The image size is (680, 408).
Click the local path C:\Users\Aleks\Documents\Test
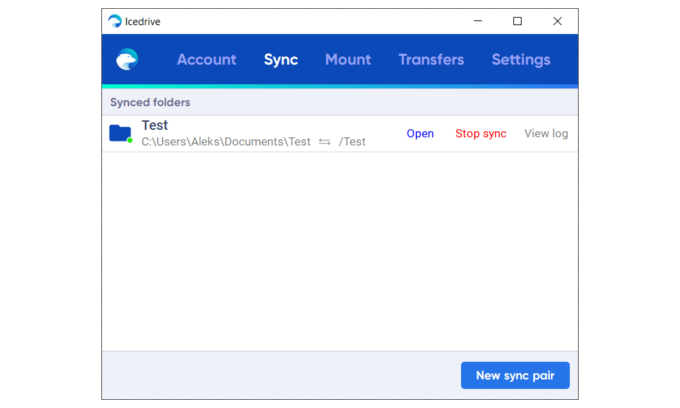(x=226, y=142)
